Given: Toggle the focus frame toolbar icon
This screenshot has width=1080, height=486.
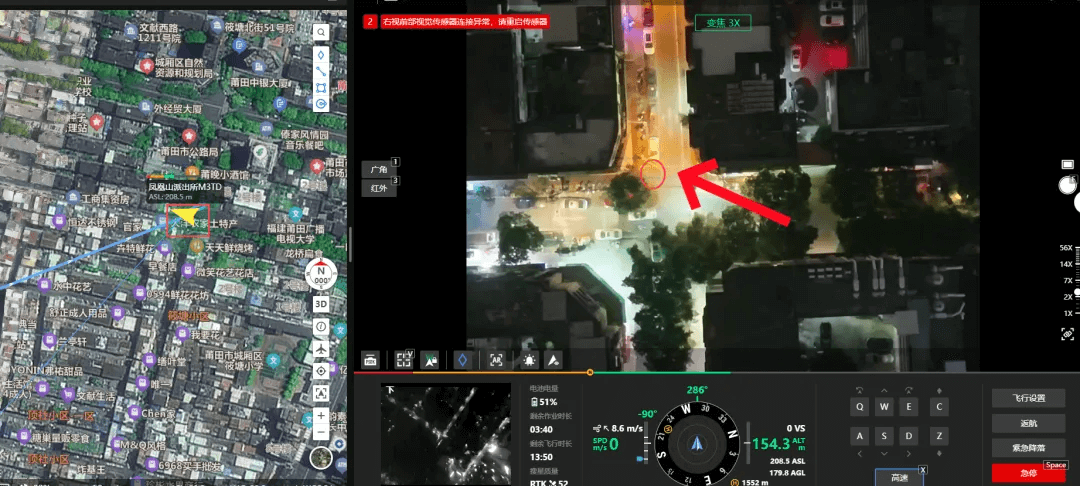Looking at the screenshot, I should tap(404, 359).
